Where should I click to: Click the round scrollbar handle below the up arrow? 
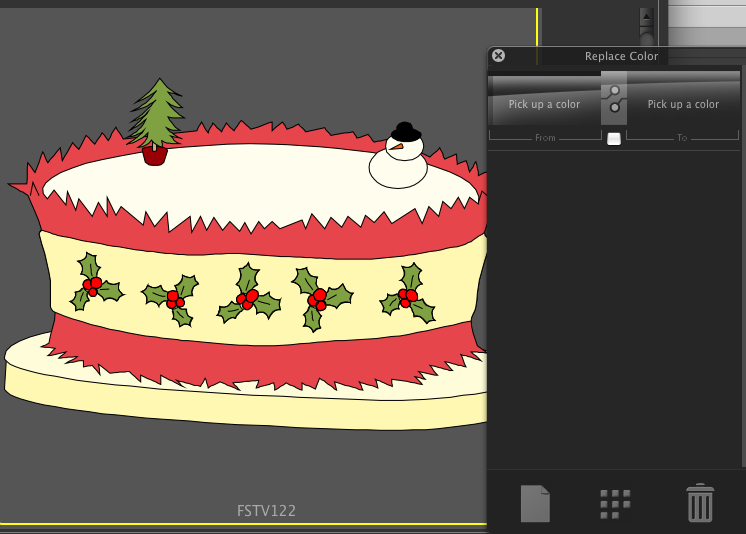647,40
